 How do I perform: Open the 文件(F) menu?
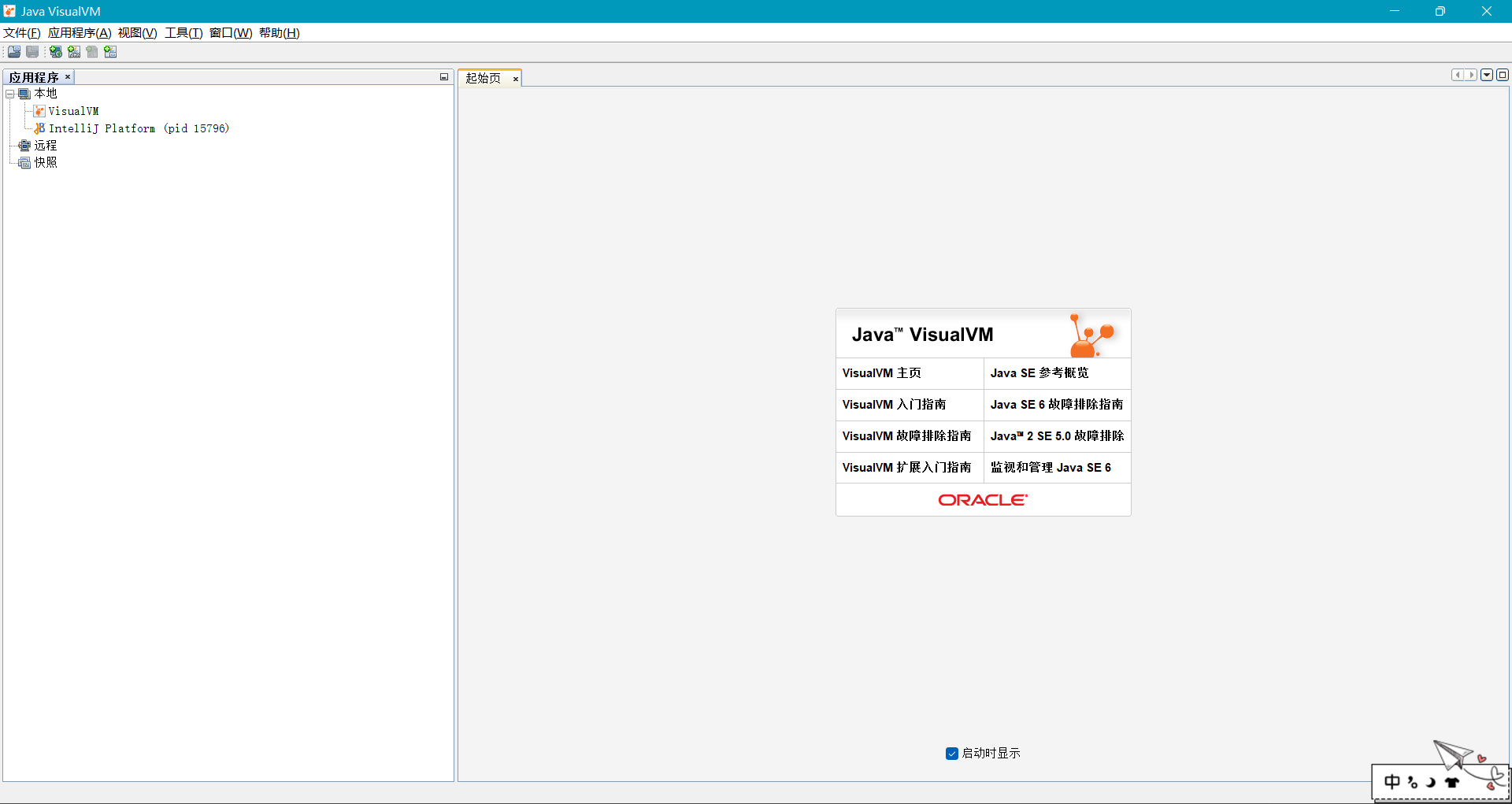(x=22, y=33)
